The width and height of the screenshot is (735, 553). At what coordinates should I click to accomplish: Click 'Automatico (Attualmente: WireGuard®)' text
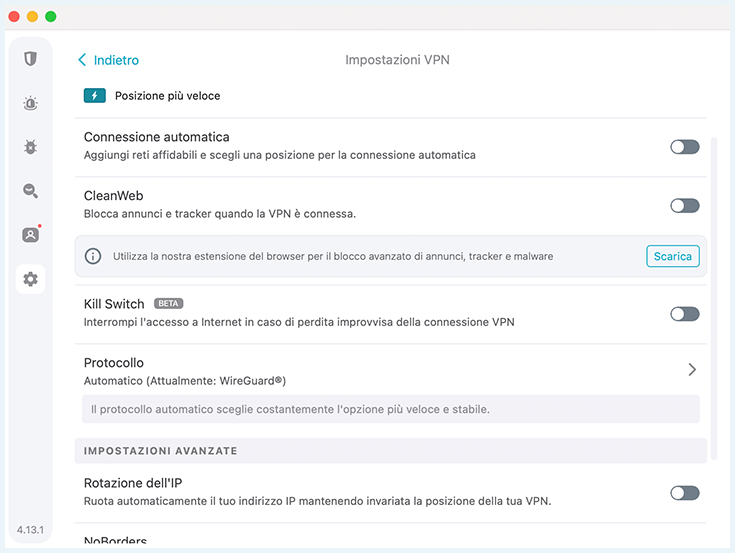[x=185, y=381]
